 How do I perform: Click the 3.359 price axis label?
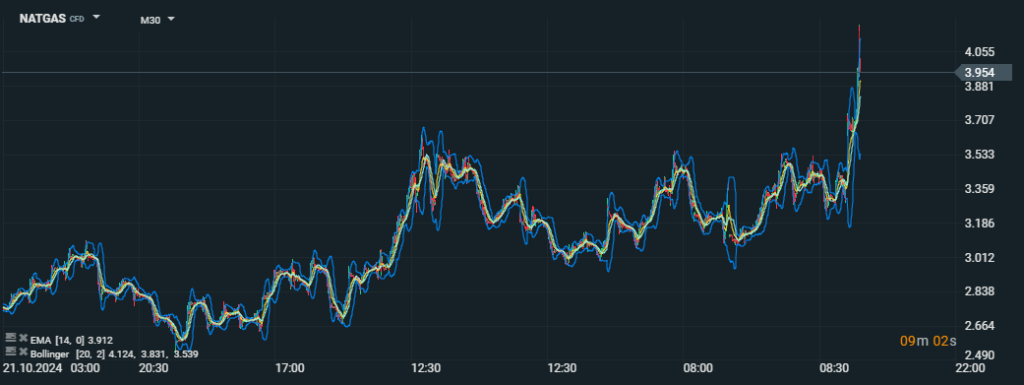pyautogui.click(x=979, y=189)
